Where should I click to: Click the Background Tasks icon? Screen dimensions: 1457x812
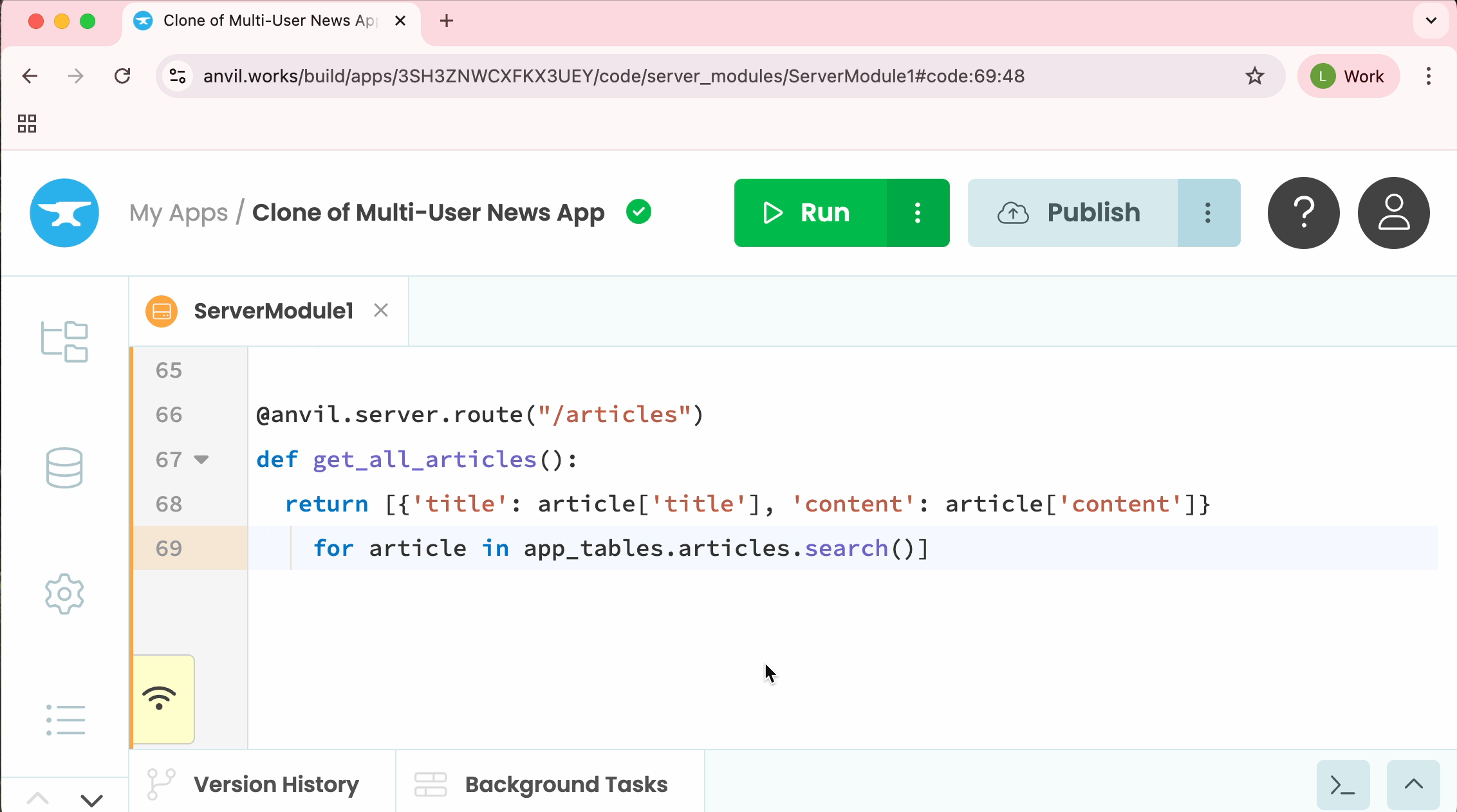tap(431, 784)
